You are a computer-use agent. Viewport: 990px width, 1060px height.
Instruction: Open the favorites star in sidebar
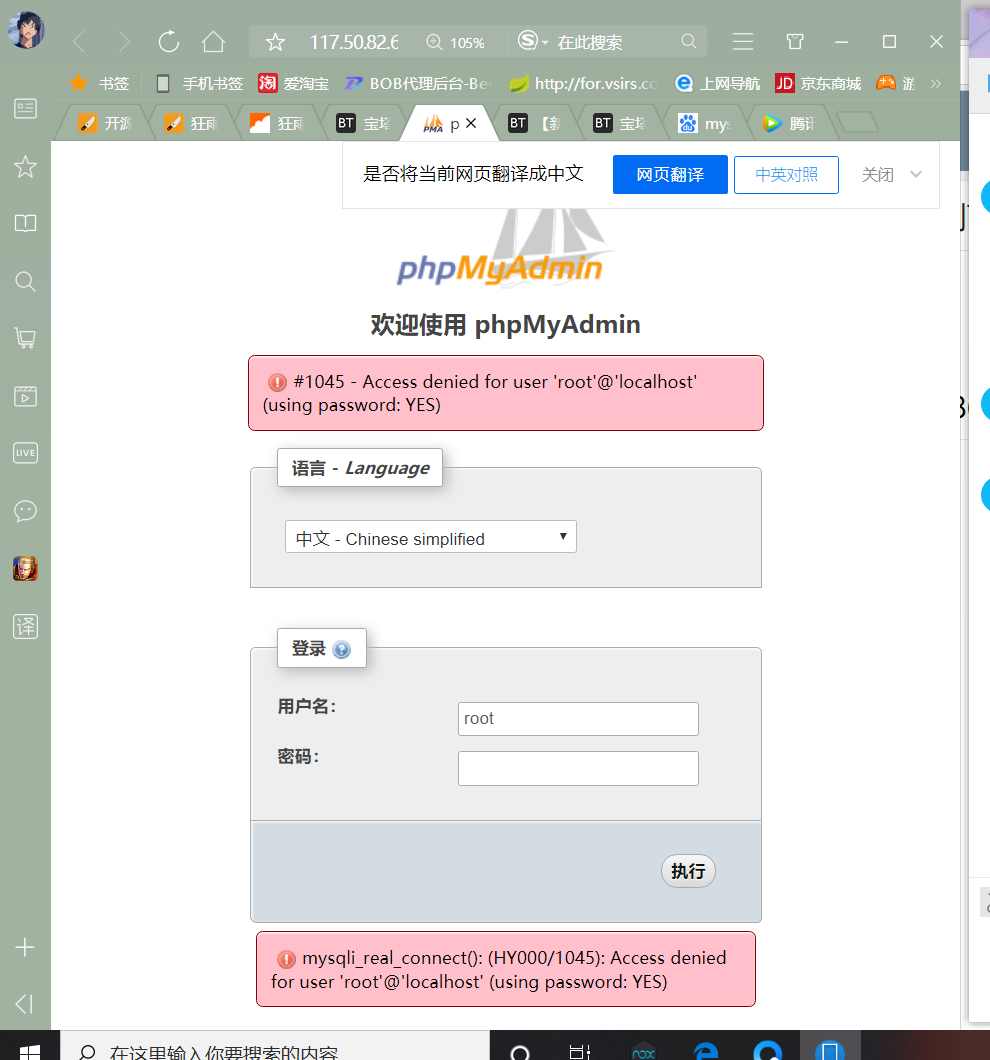26,166
